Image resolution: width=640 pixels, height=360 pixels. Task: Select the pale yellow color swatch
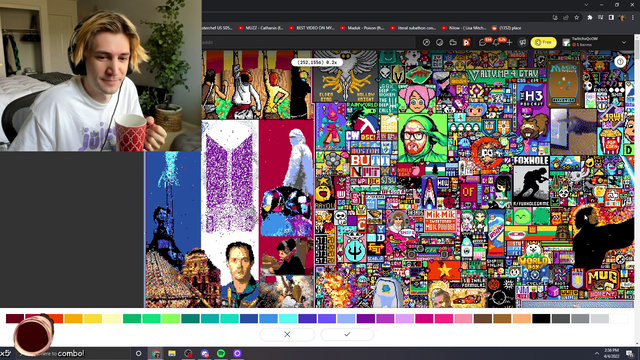[112, 318]
